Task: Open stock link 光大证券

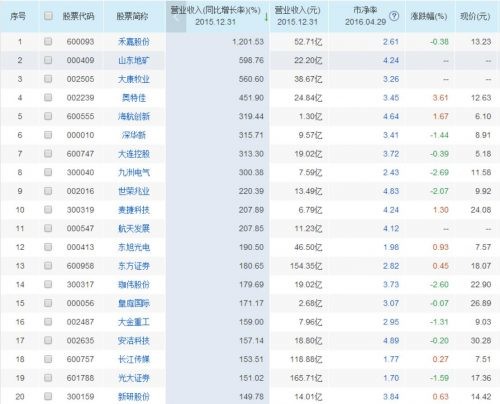Action: (x=134, y=378)
